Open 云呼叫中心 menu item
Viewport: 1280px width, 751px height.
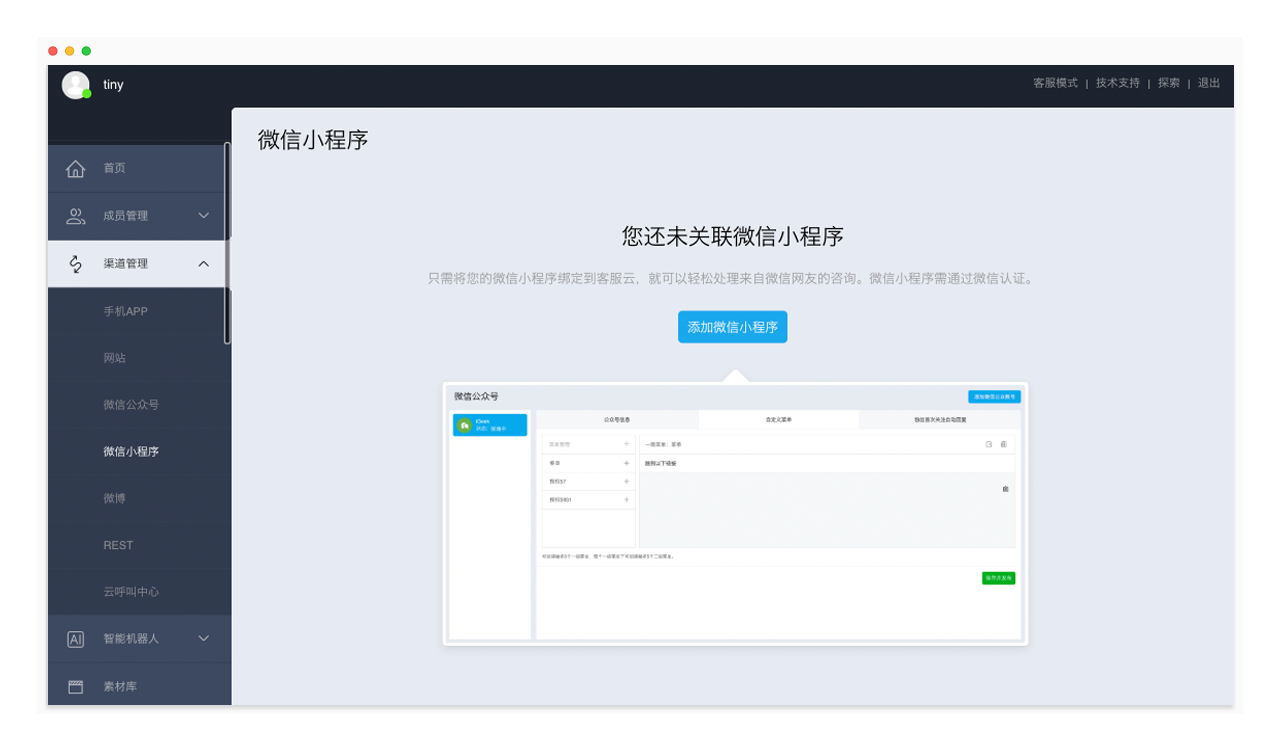(x=131, y=592)
